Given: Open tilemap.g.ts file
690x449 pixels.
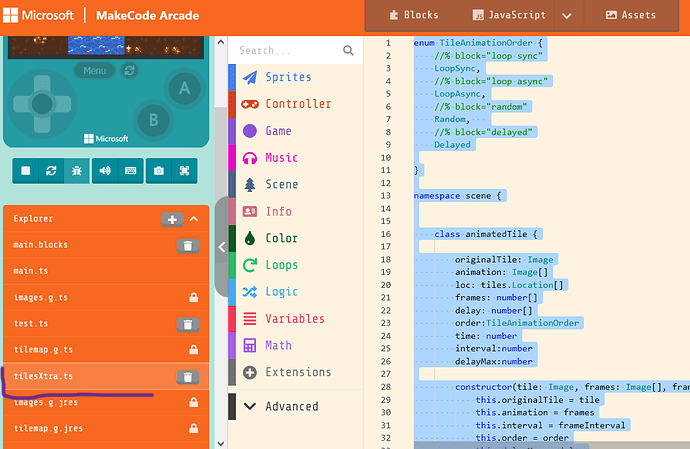Looking at the screenshot, I should [x=106, y=350].
